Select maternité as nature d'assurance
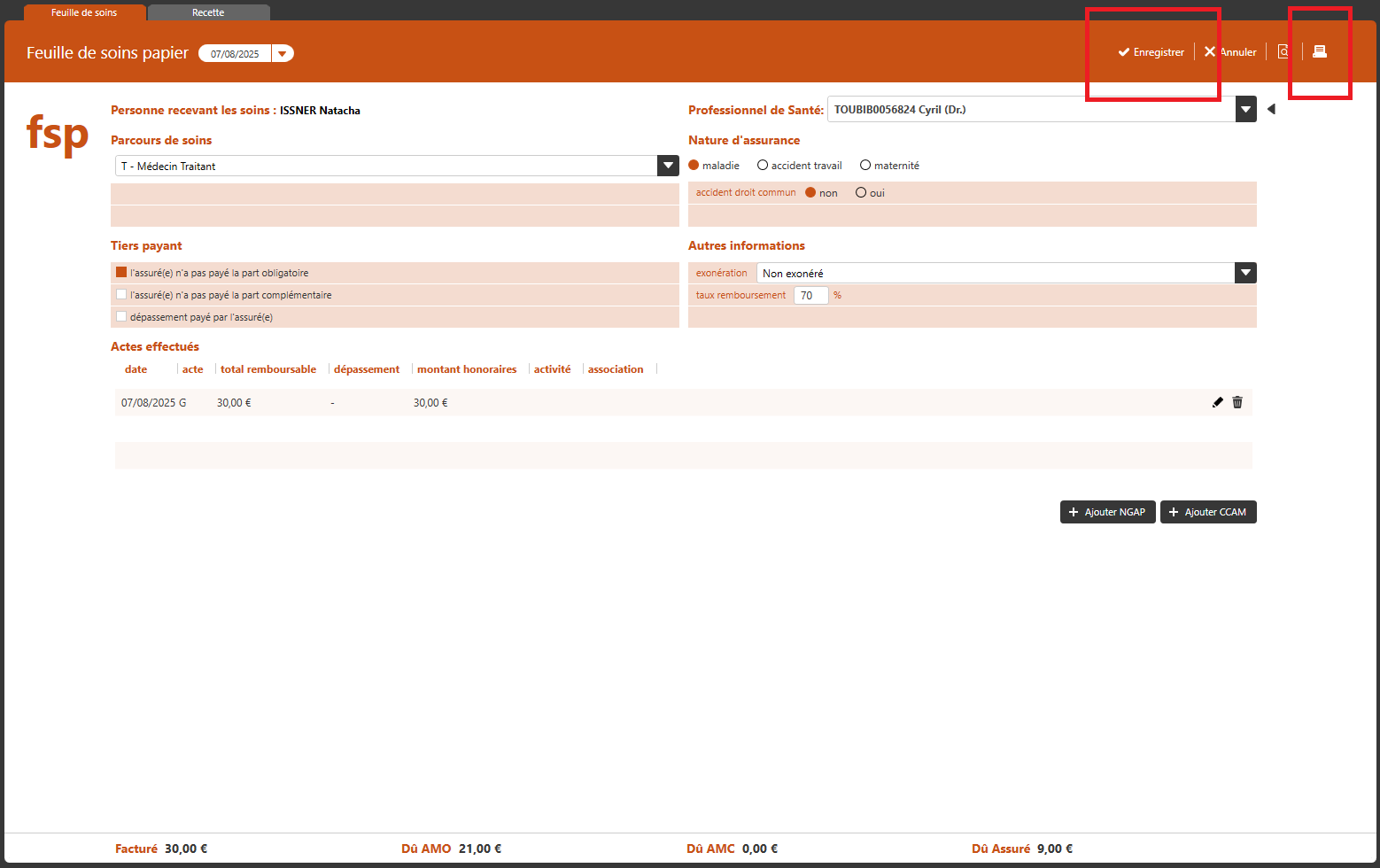 pyautogui.click(x=865, y=166)
